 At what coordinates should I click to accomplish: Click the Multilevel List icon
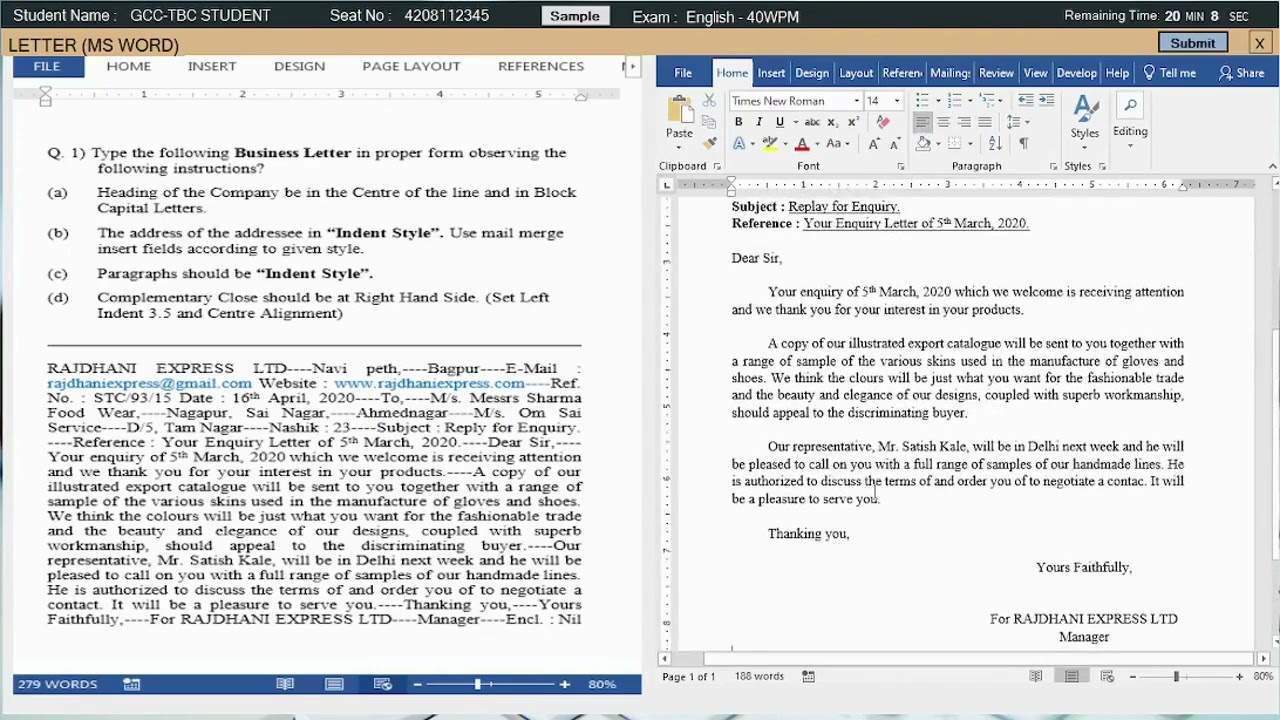coord(986,101)
